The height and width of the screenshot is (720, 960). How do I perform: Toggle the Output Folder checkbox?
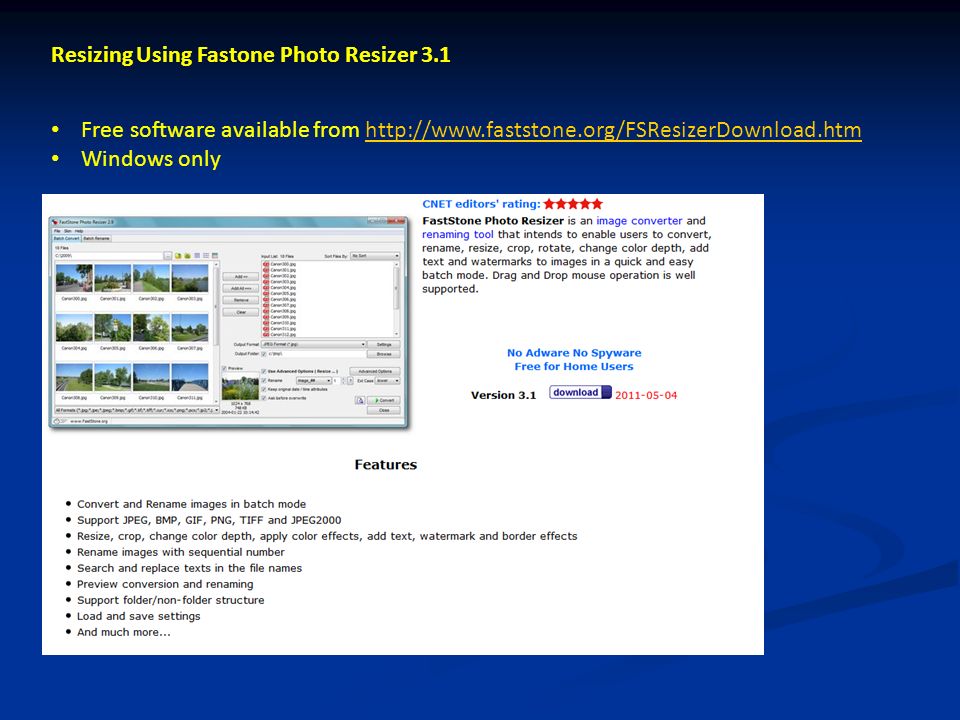click(x=263, y=354)
